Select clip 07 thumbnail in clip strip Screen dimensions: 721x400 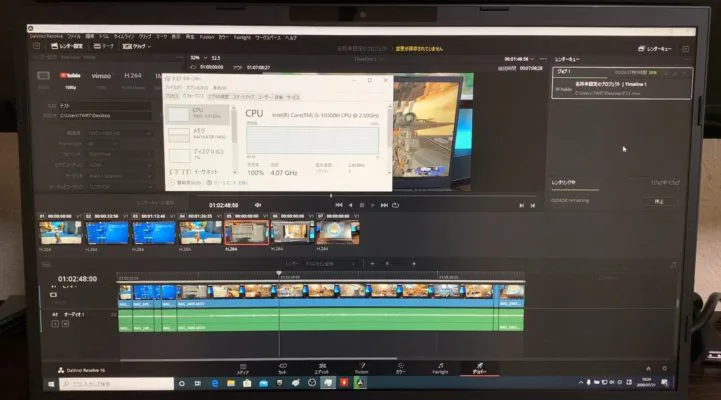338,232
